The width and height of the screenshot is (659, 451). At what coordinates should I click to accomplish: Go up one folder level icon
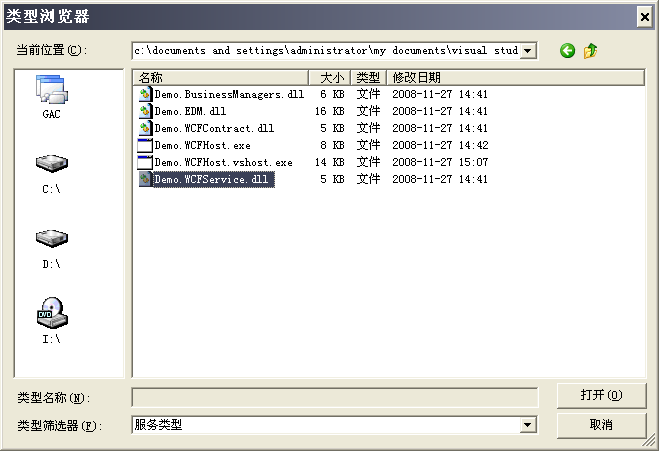[590, 51]
